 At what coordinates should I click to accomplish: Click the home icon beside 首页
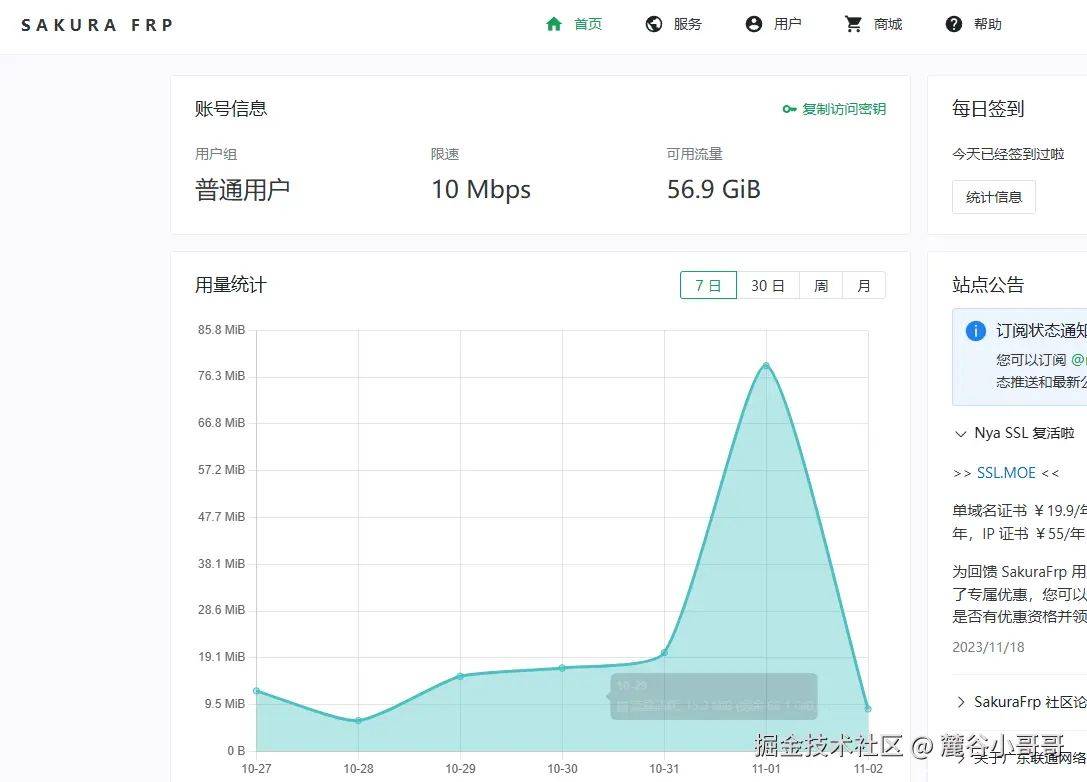point(555,23)
